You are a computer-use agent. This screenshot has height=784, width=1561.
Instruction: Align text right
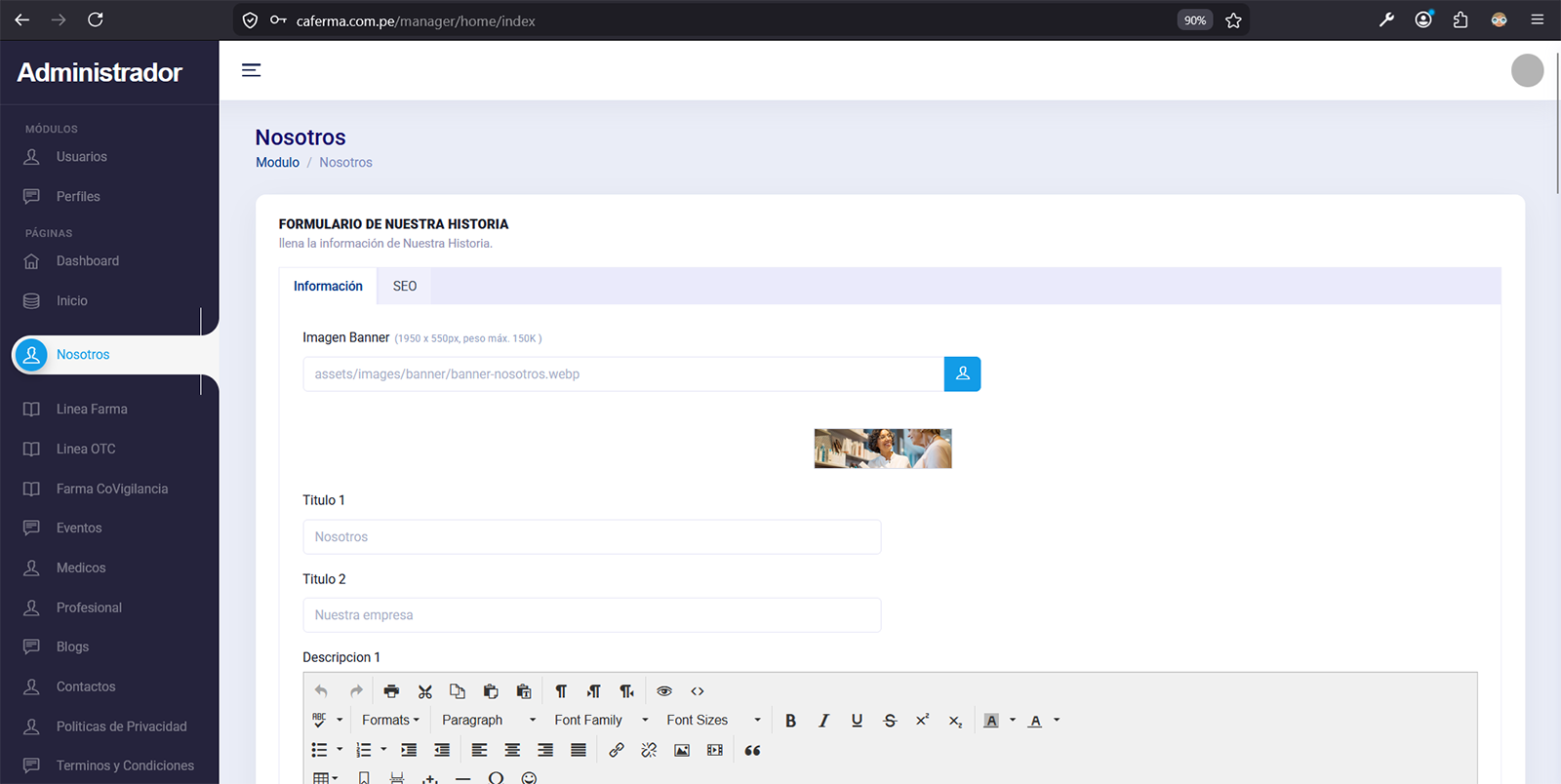[x=545, y=750]
